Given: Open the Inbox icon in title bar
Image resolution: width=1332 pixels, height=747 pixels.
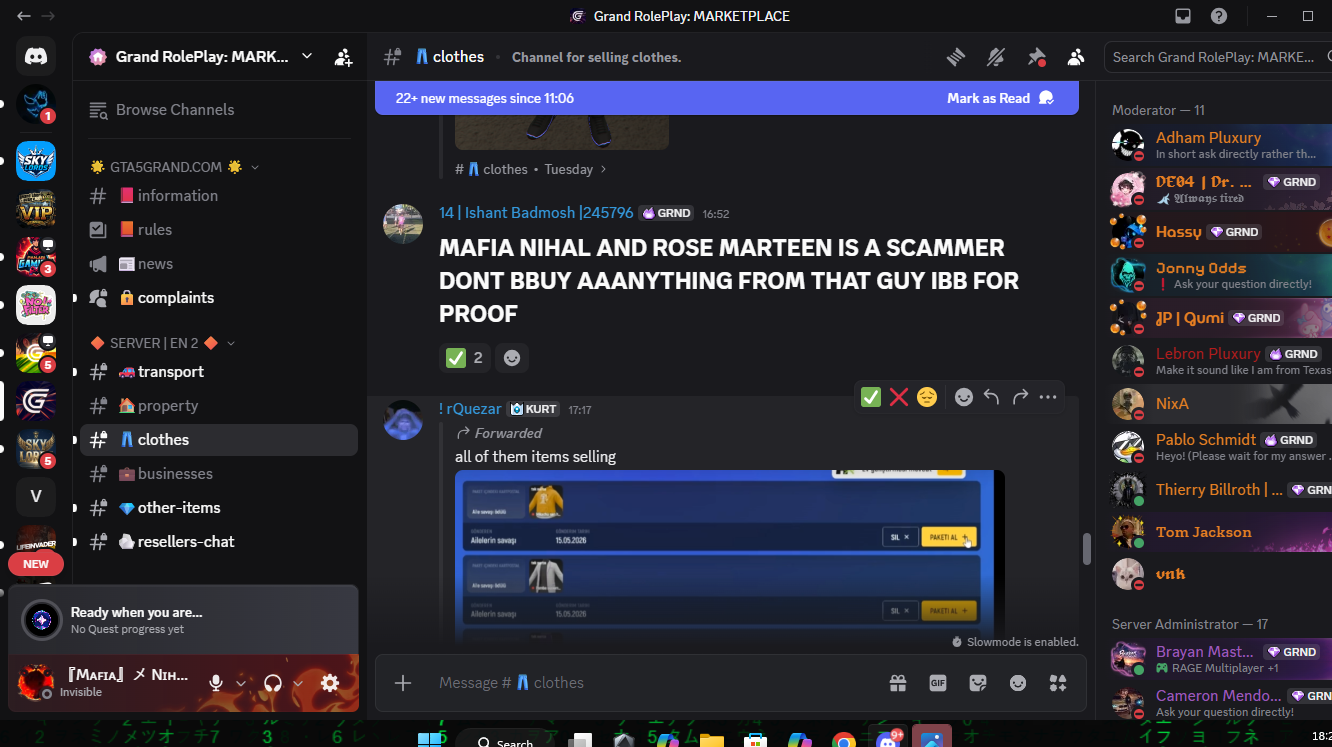Looking at the screenshot, I should point(1183,16).
